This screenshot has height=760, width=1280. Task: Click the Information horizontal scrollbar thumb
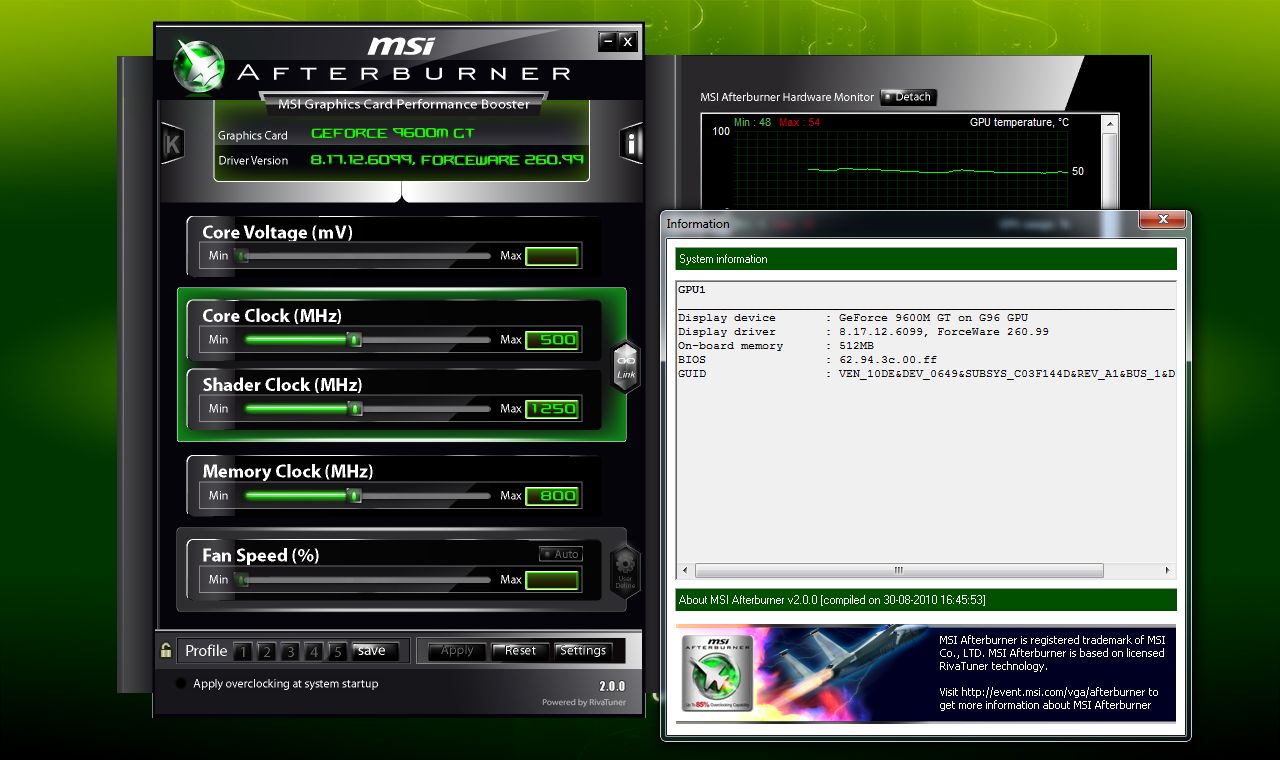tap(899, 571)
